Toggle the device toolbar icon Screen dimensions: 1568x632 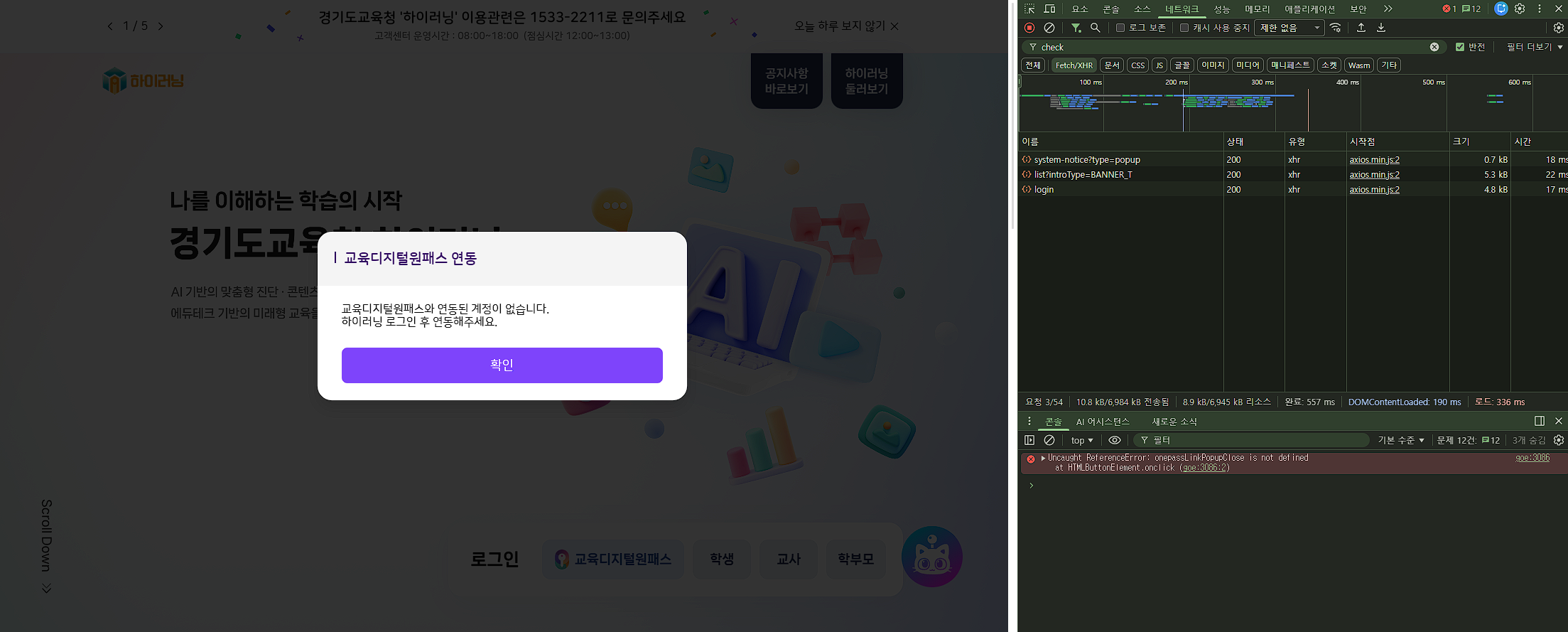coord(1049,9)
